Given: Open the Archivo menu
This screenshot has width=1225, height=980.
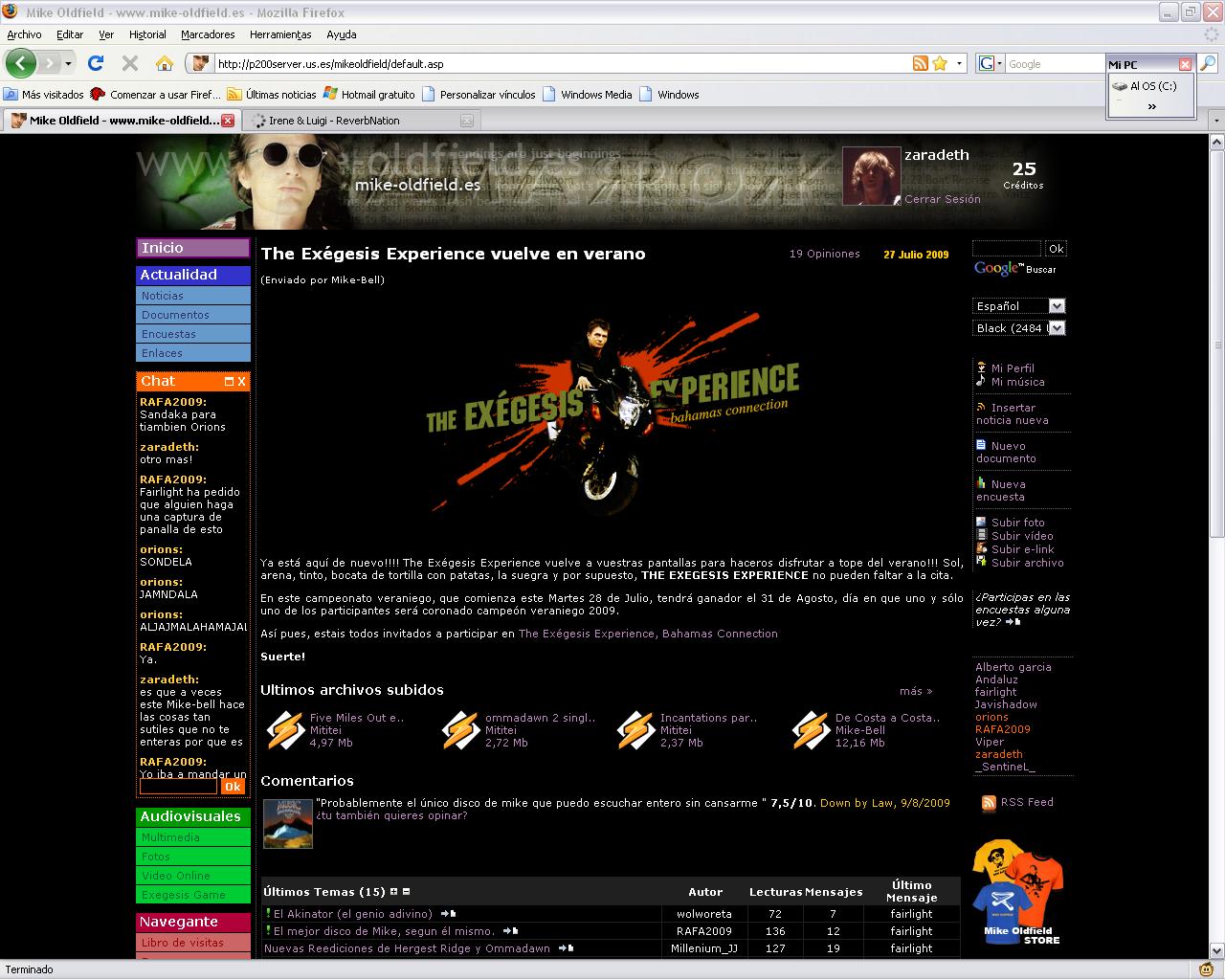Looking at the screenshot, I should pos(25,34).
